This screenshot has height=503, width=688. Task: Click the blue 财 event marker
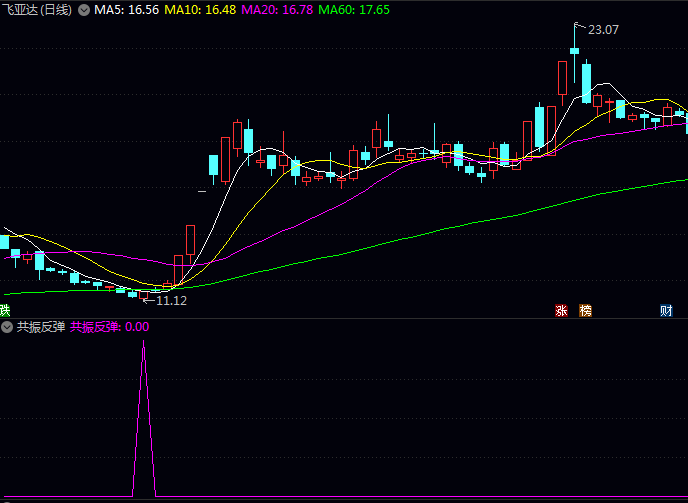click(665, 311)
